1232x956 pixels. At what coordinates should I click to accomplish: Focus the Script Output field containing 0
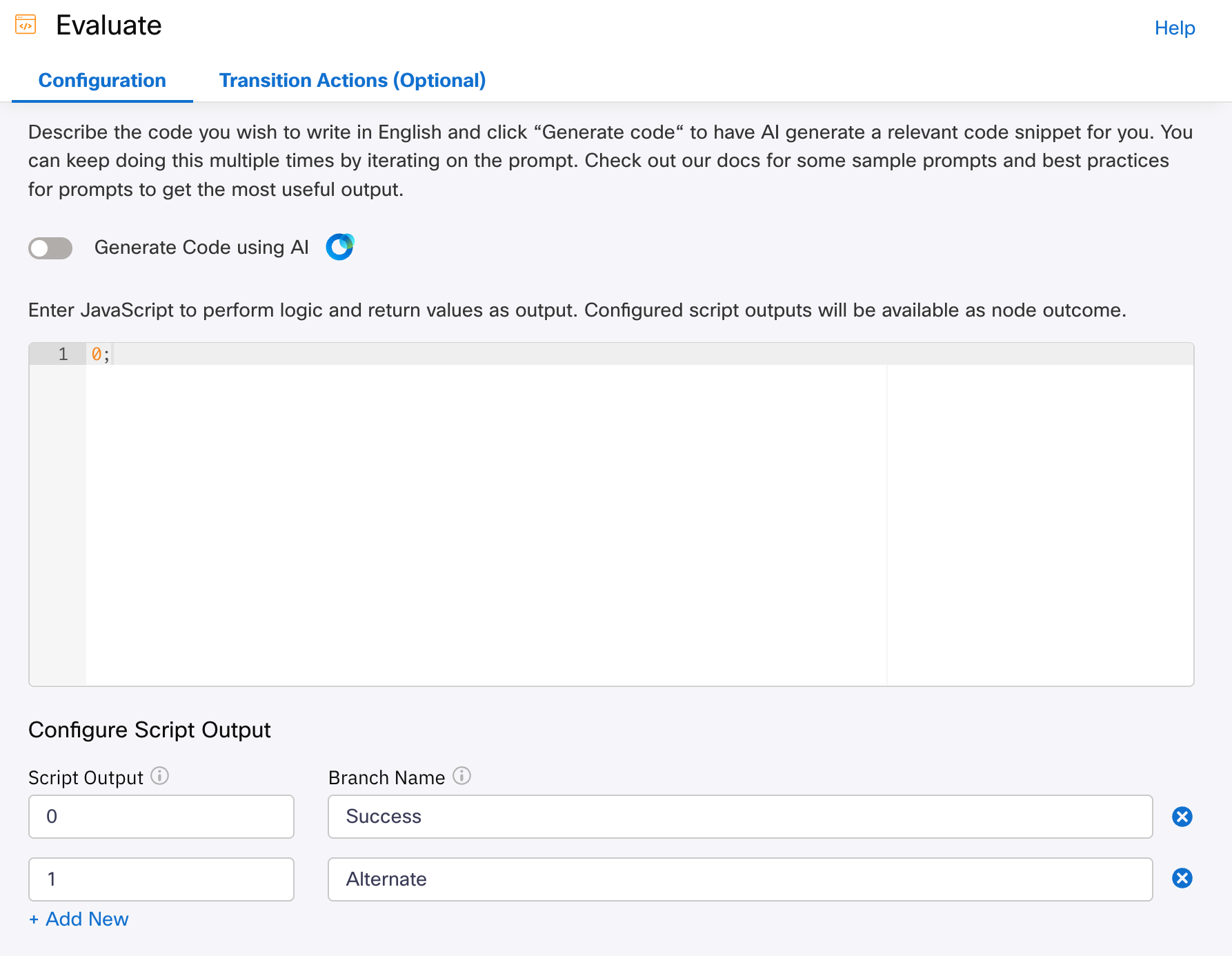(x=161, y=817)
